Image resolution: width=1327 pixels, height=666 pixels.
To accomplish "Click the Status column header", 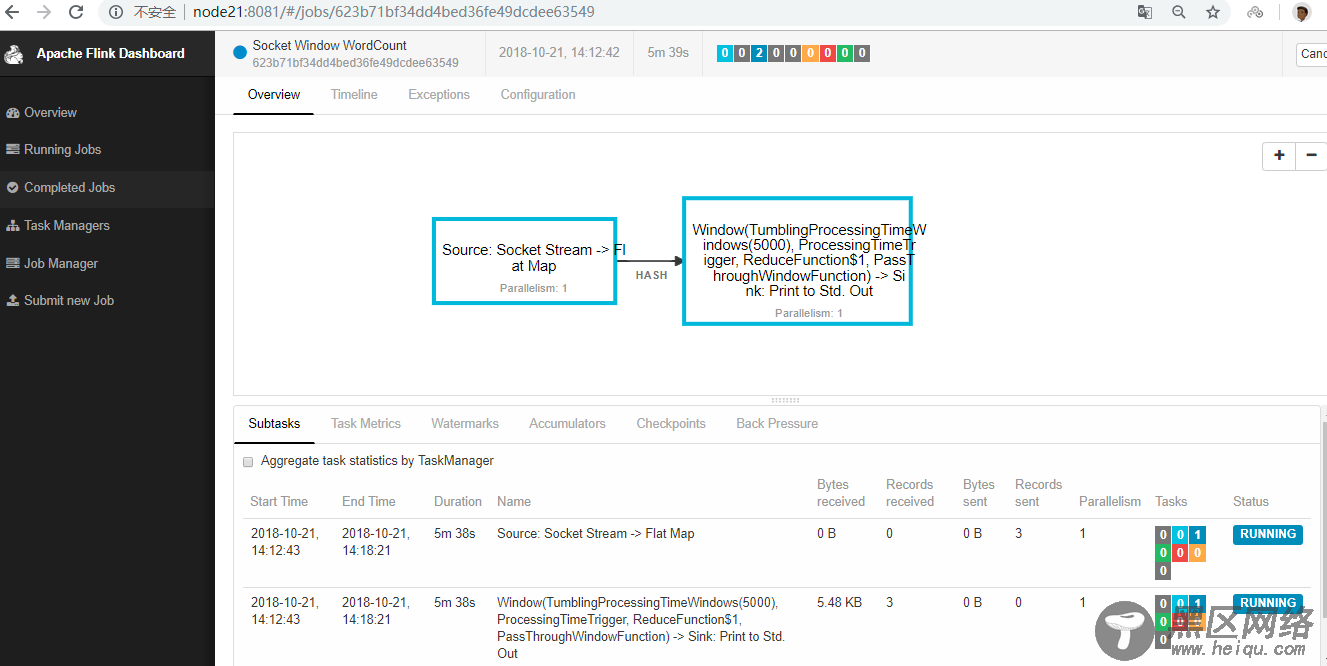I will (1250, 502).
